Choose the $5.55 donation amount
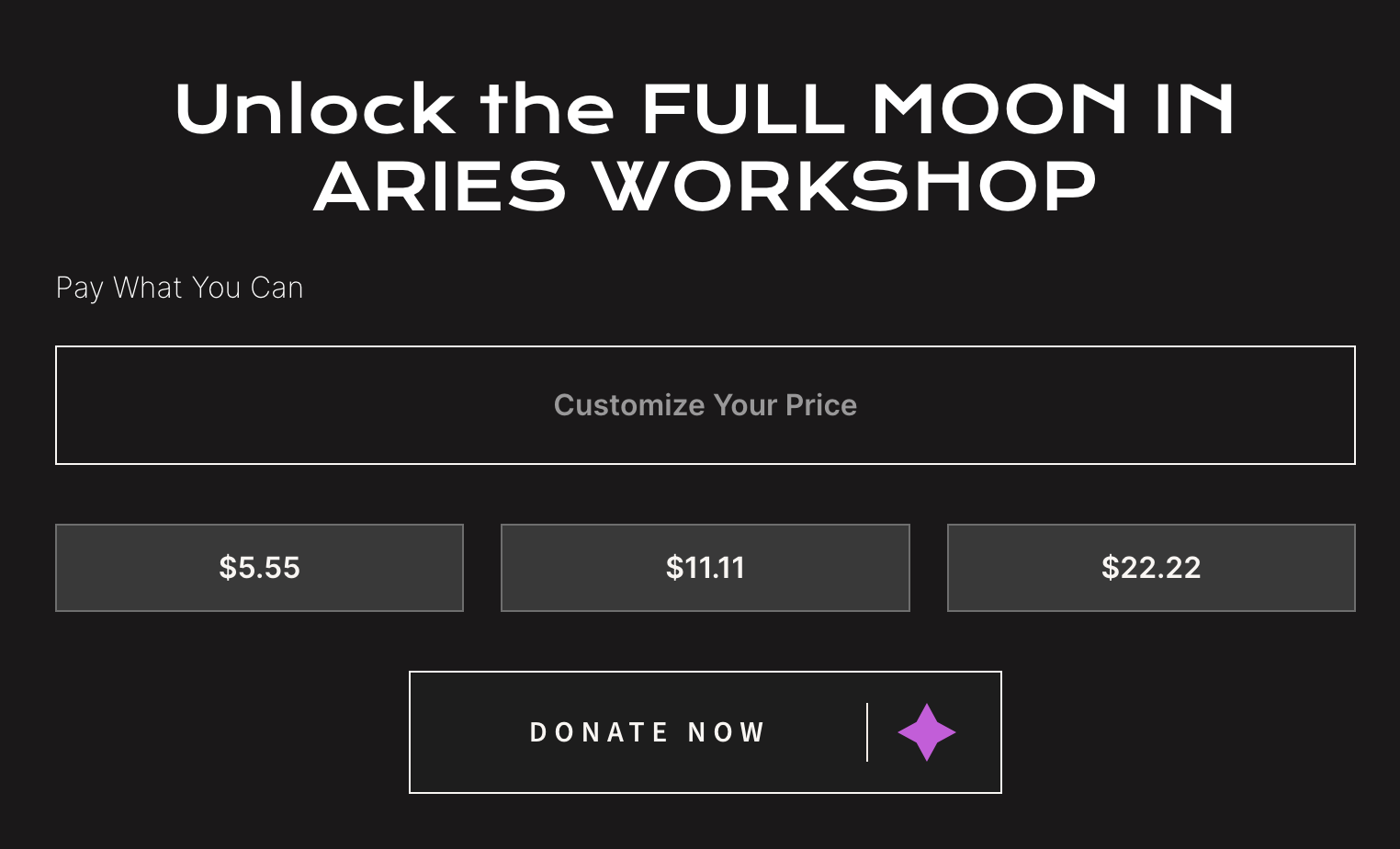The width and height of the screenshot is (1400, 849). coord(259,568)
